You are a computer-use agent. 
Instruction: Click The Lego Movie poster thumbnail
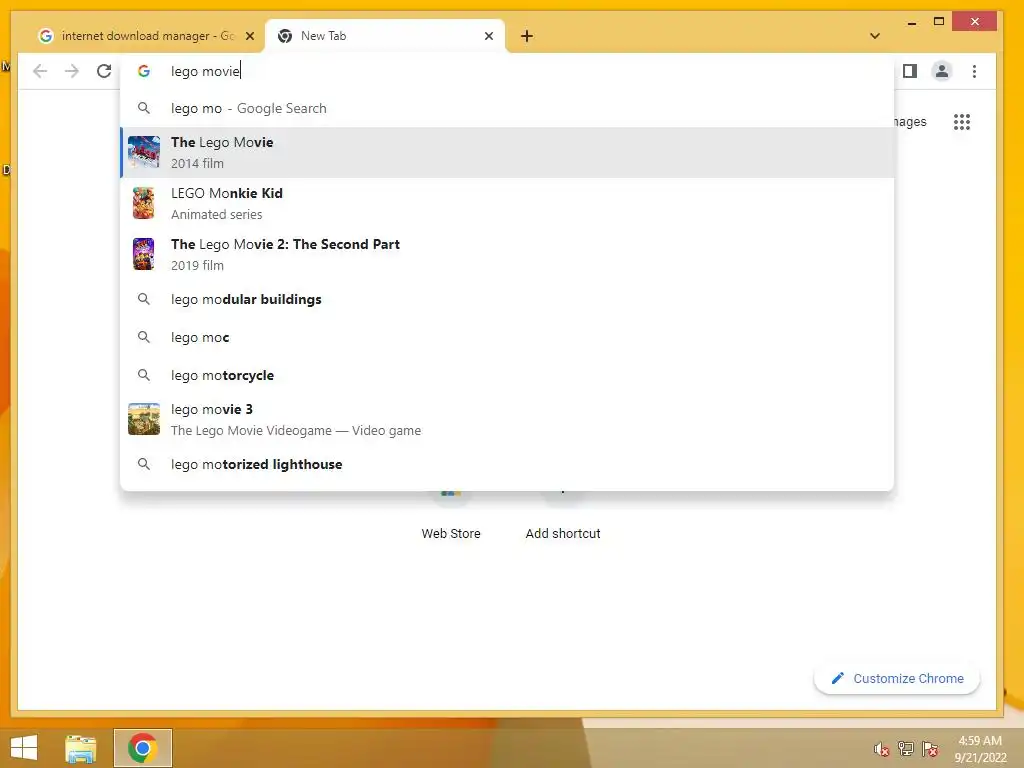(144, 152)
